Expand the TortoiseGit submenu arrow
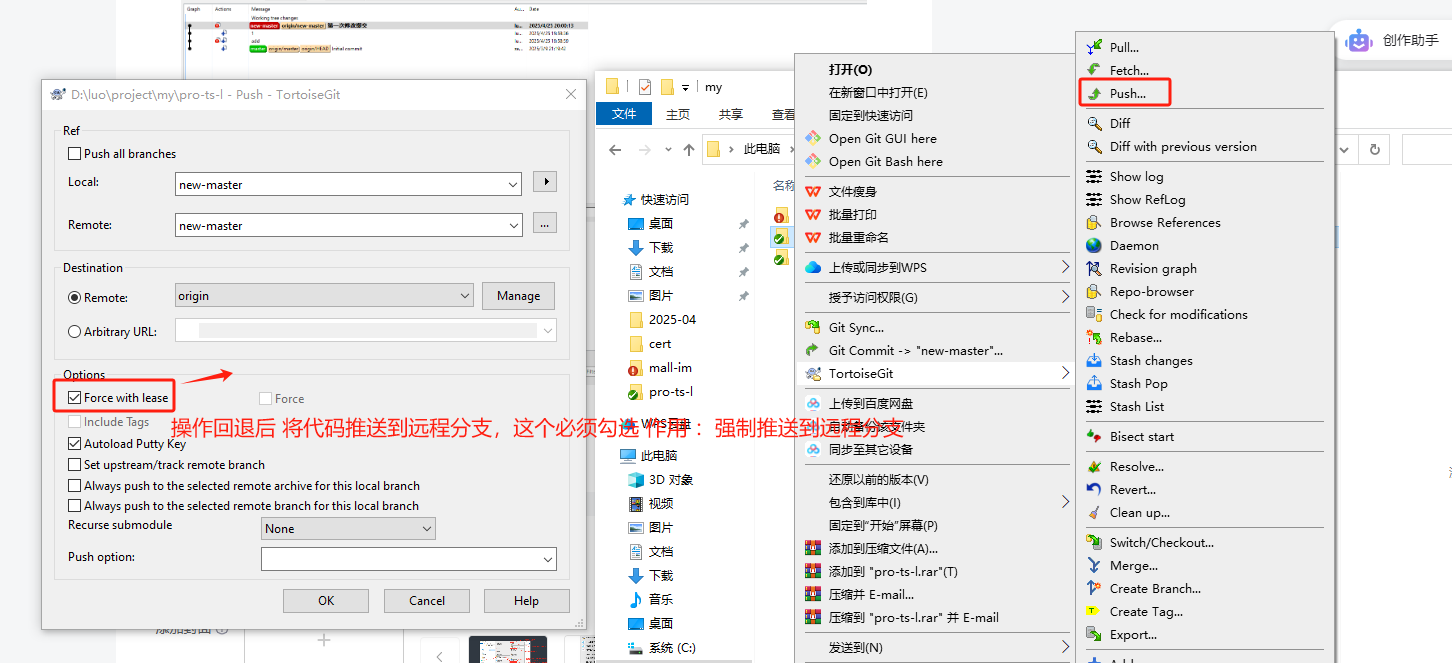The width and height of the screenshot is (1452, 663). [x=1065, y=373]
